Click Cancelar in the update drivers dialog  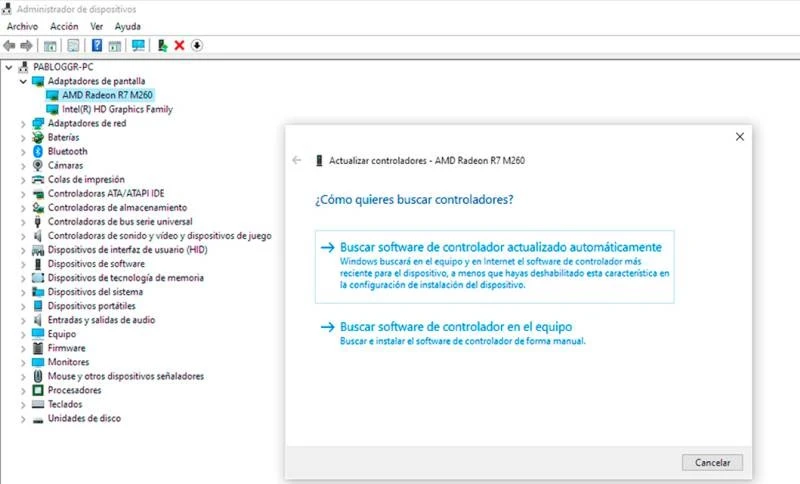tap(712, 463)
